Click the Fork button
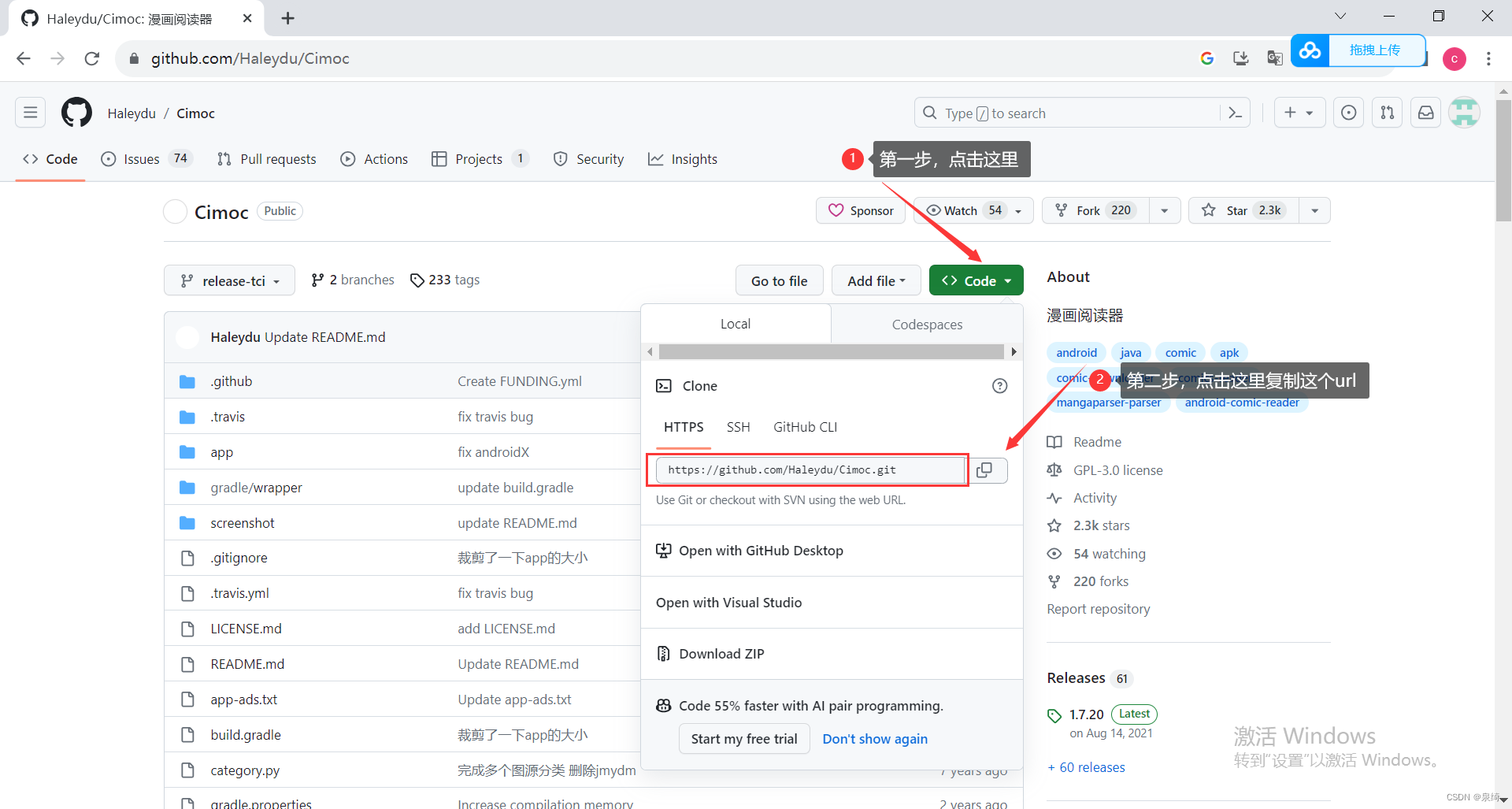Viewport: 1512px width, 809px height. pos(1095,210)
